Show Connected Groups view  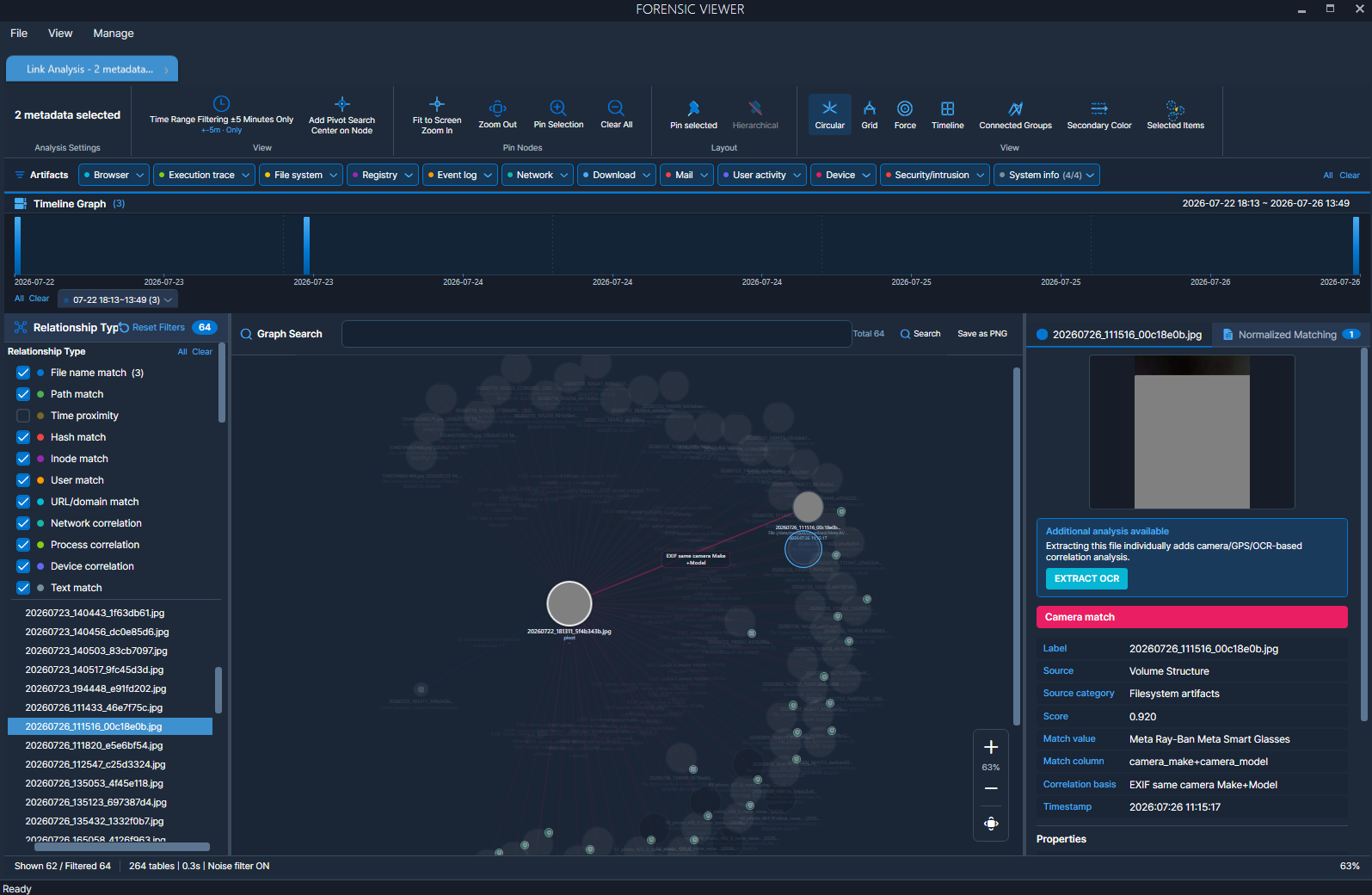point(1015,114)
